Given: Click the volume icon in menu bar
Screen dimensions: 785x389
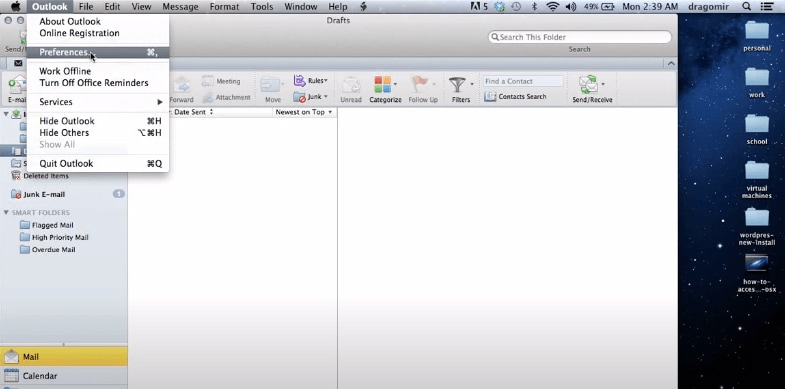Looking at the screenshot, I should [x=571, y=7].
